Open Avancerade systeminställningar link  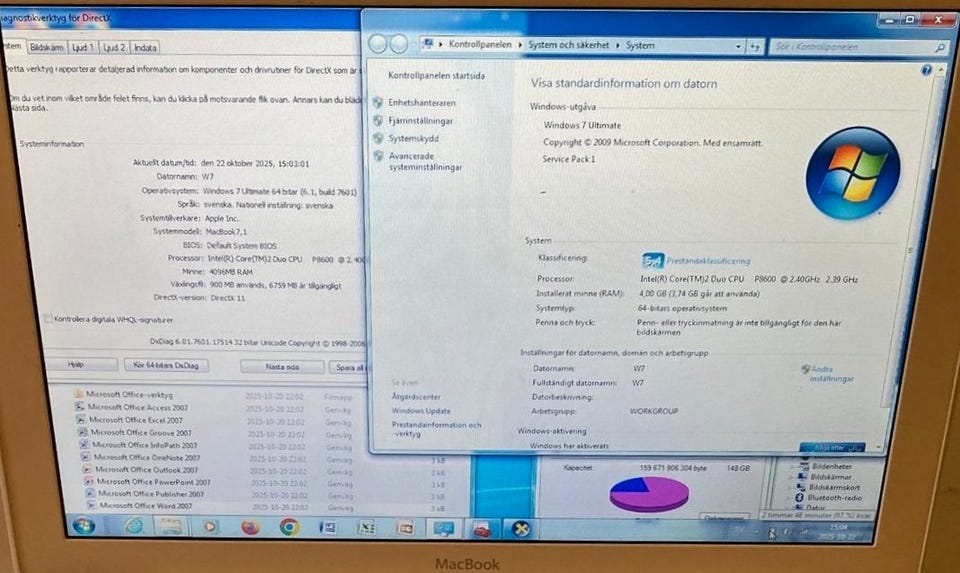(x=426, y=162)
